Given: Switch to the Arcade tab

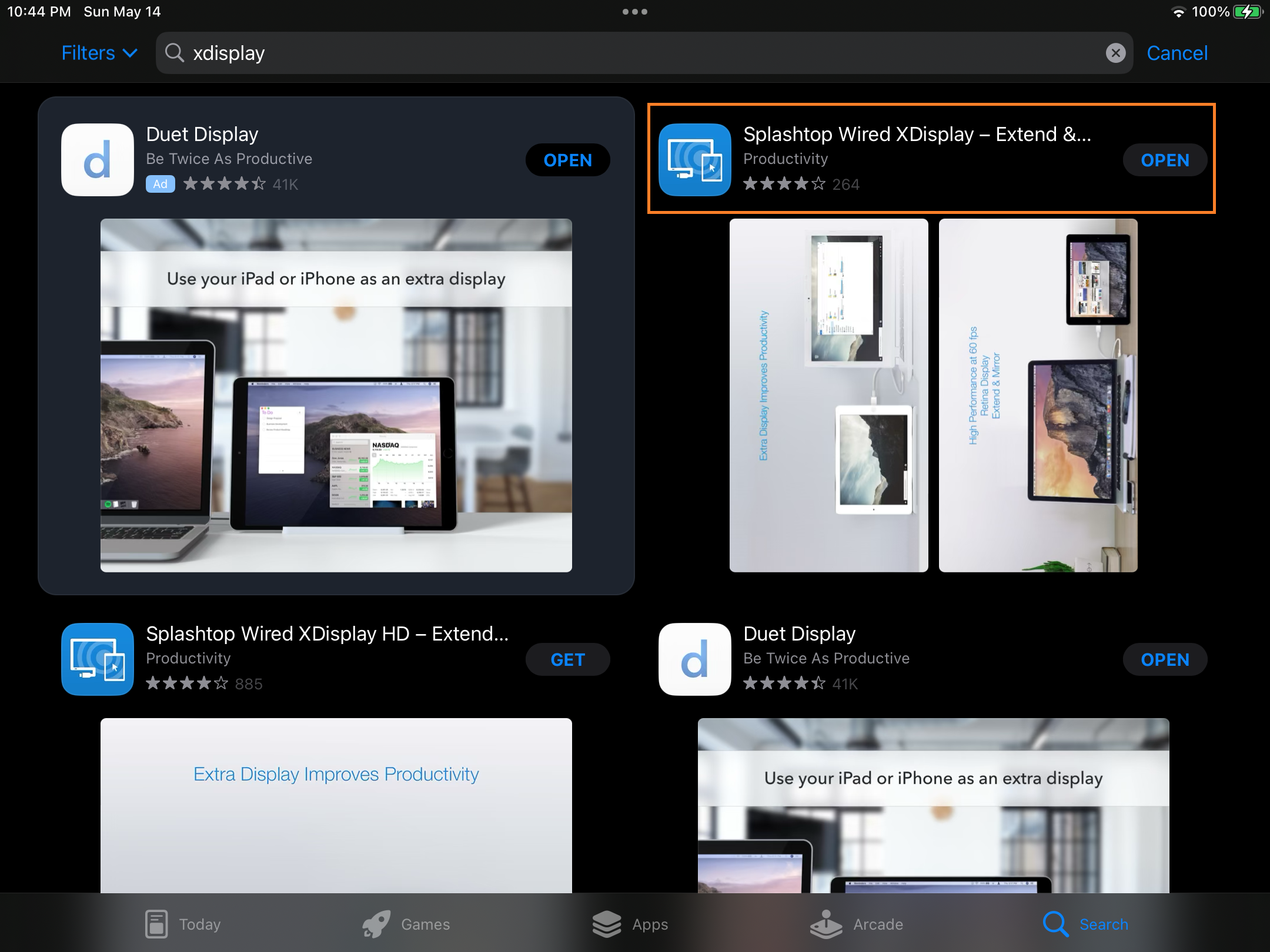Looking at the screenshot, I should (x=856, y=924).
